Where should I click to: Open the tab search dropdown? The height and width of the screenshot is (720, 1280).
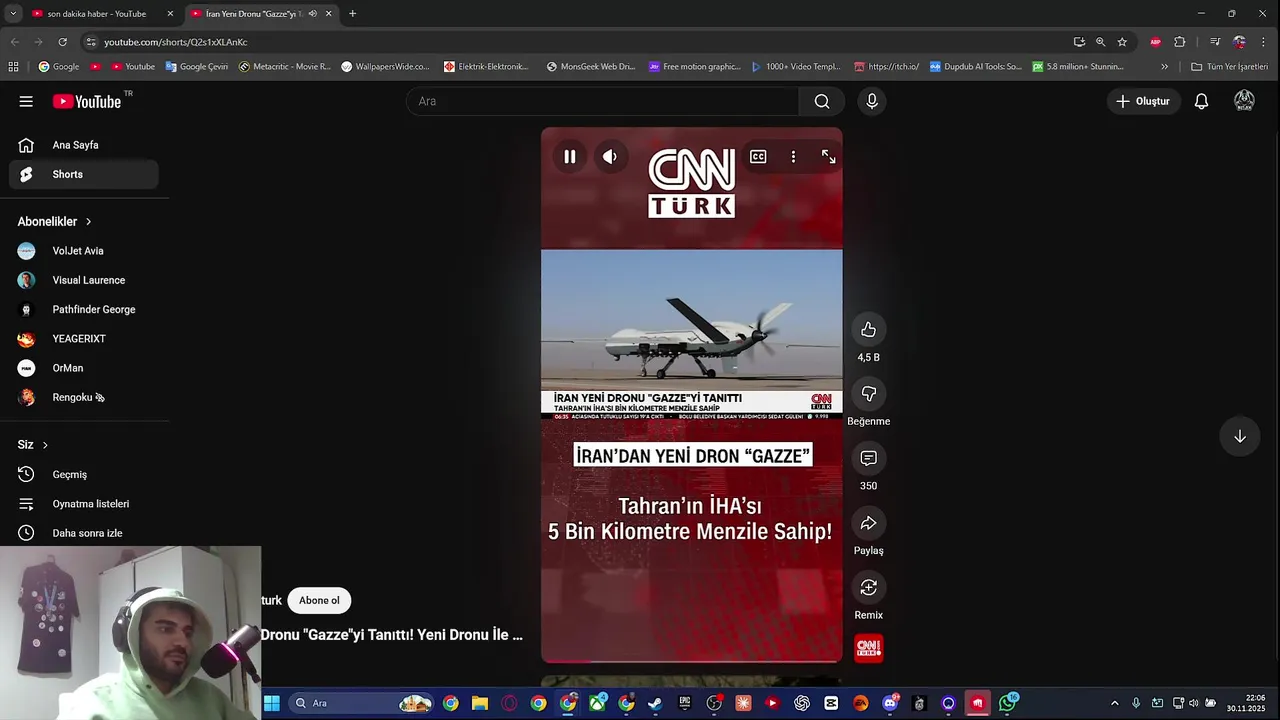(12, 14)
